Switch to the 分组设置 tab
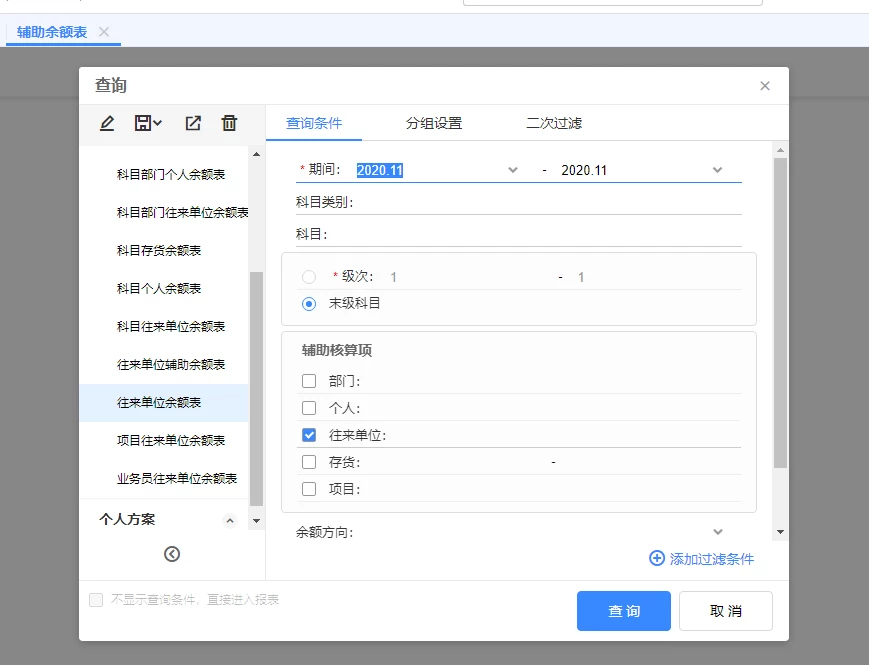This screenshot has height=665, width=869. coord(434,124)
